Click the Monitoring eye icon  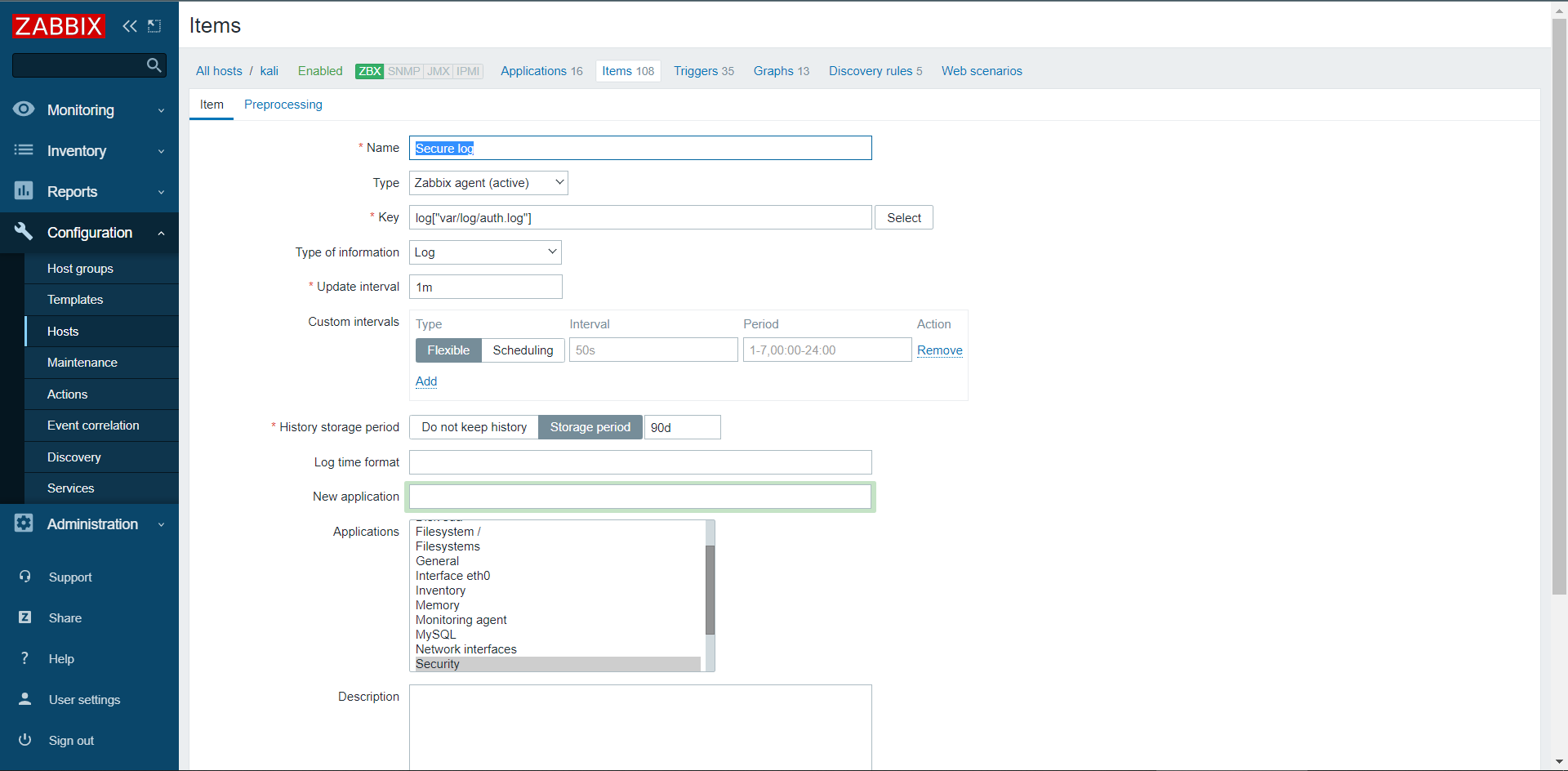[24, 109]
